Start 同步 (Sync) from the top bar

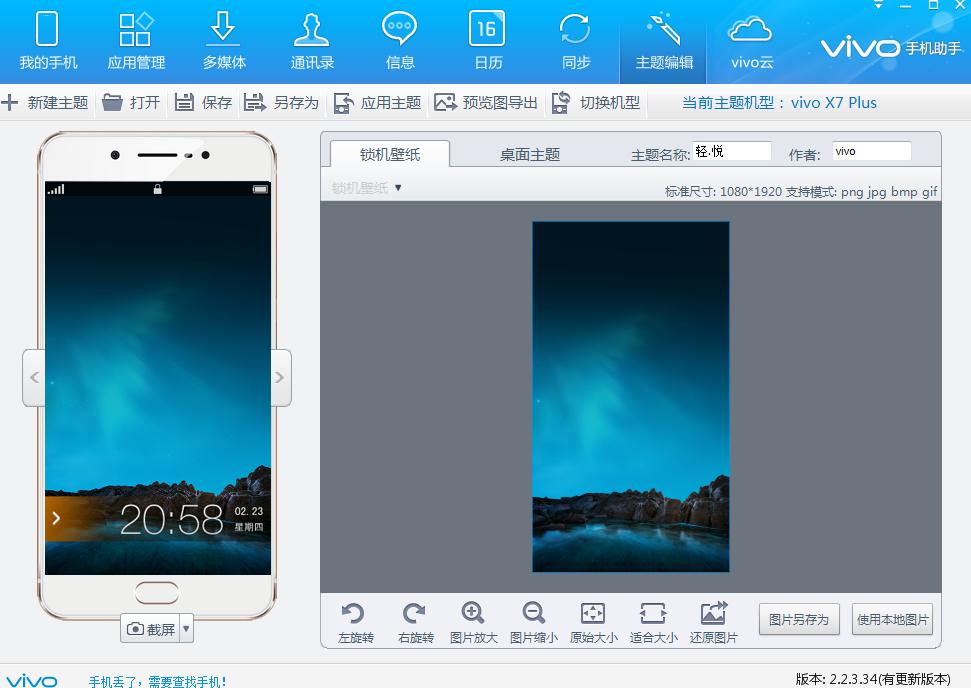[x=575, y=39]
